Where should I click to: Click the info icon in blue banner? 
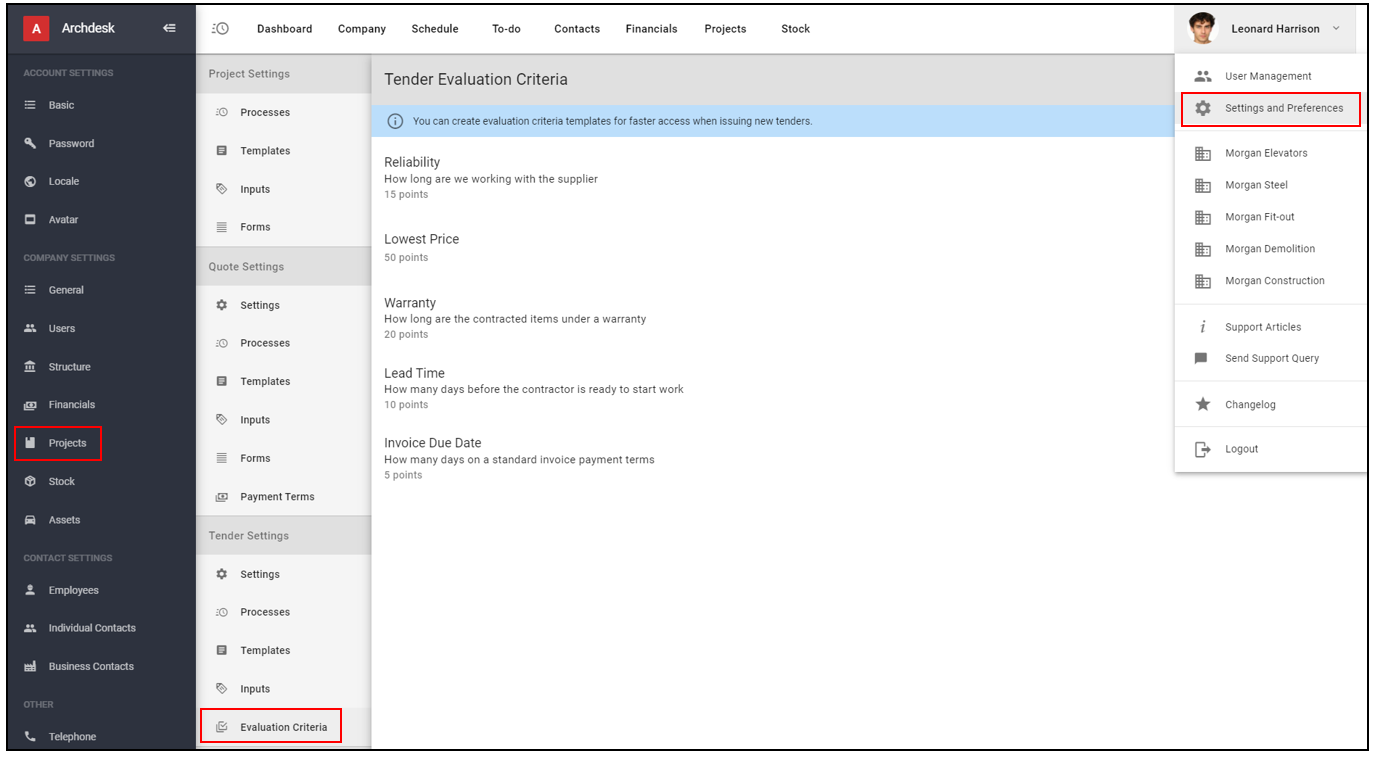pos(395,121)
